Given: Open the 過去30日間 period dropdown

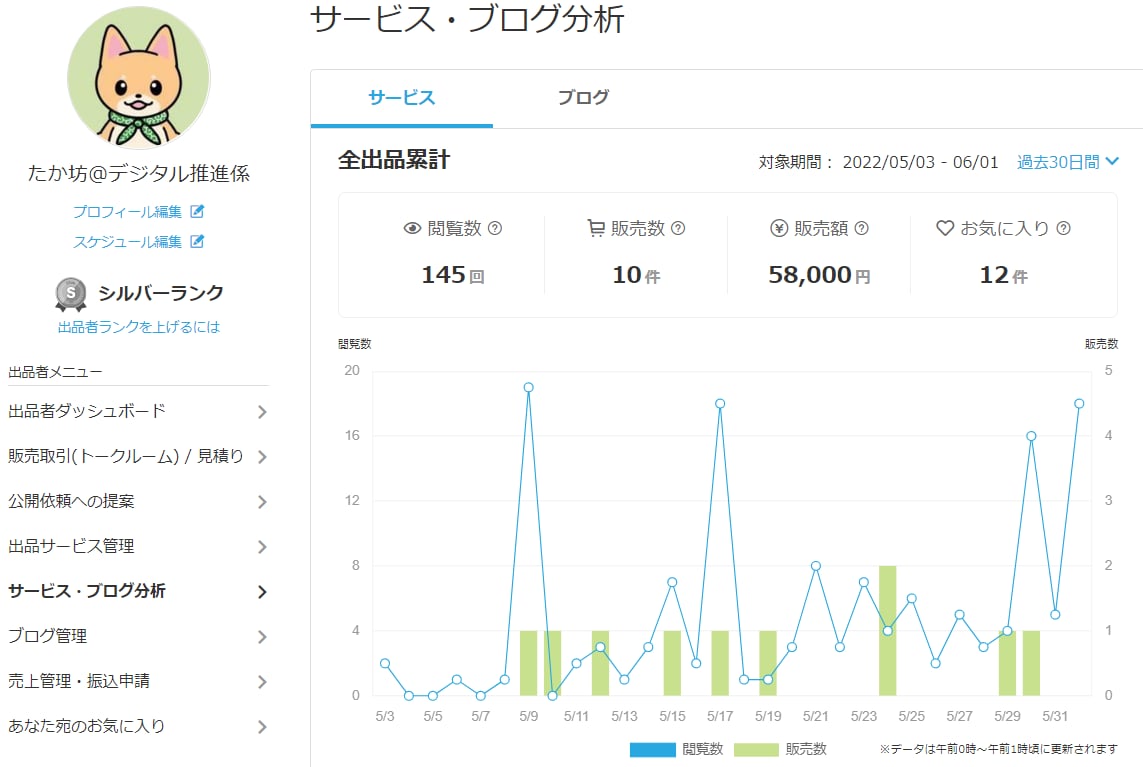Looking at the screenshot, I should click(x=1068, y=162).
